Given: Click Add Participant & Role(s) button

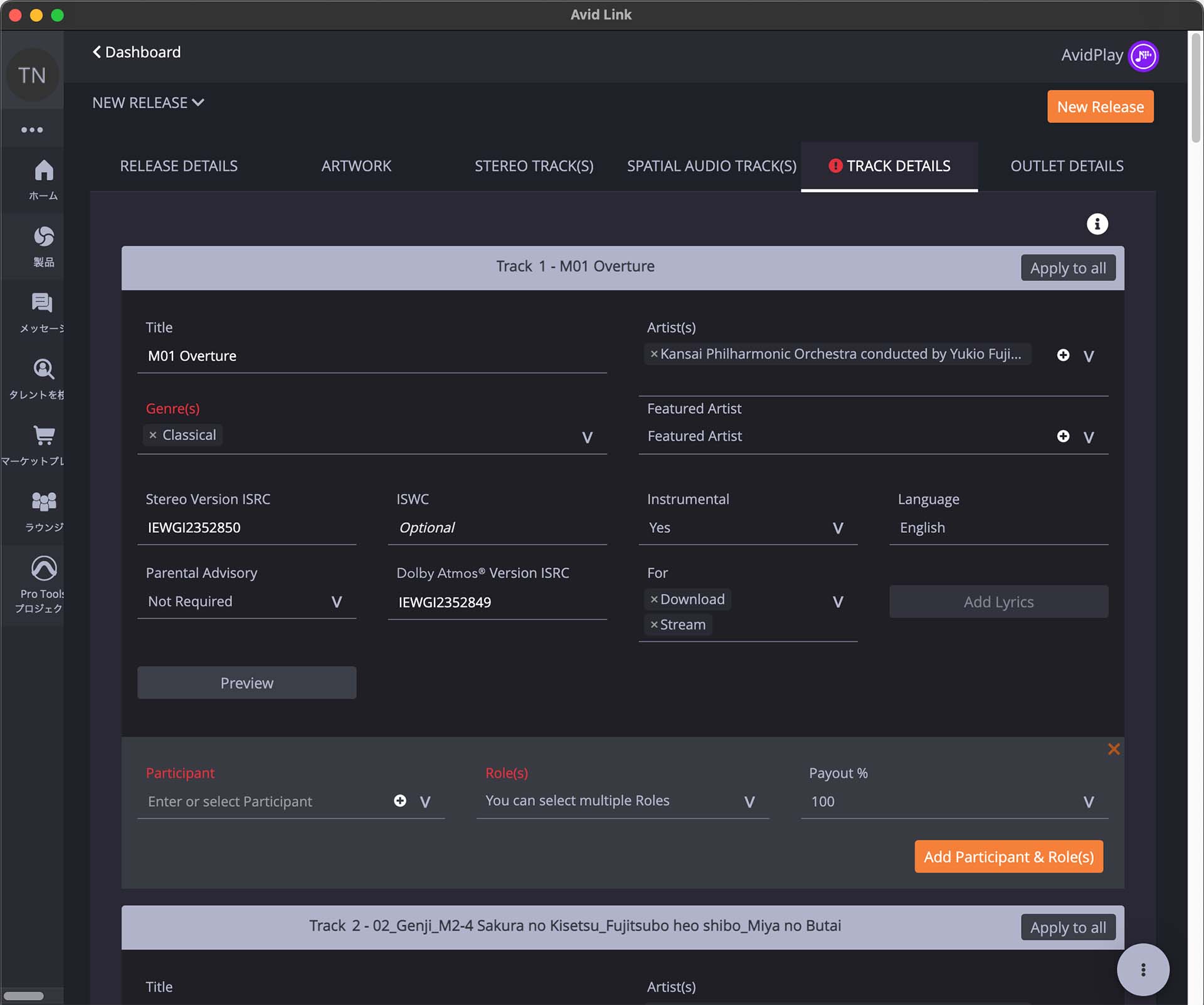Looking at the screenshot, I should [1008, 857].
